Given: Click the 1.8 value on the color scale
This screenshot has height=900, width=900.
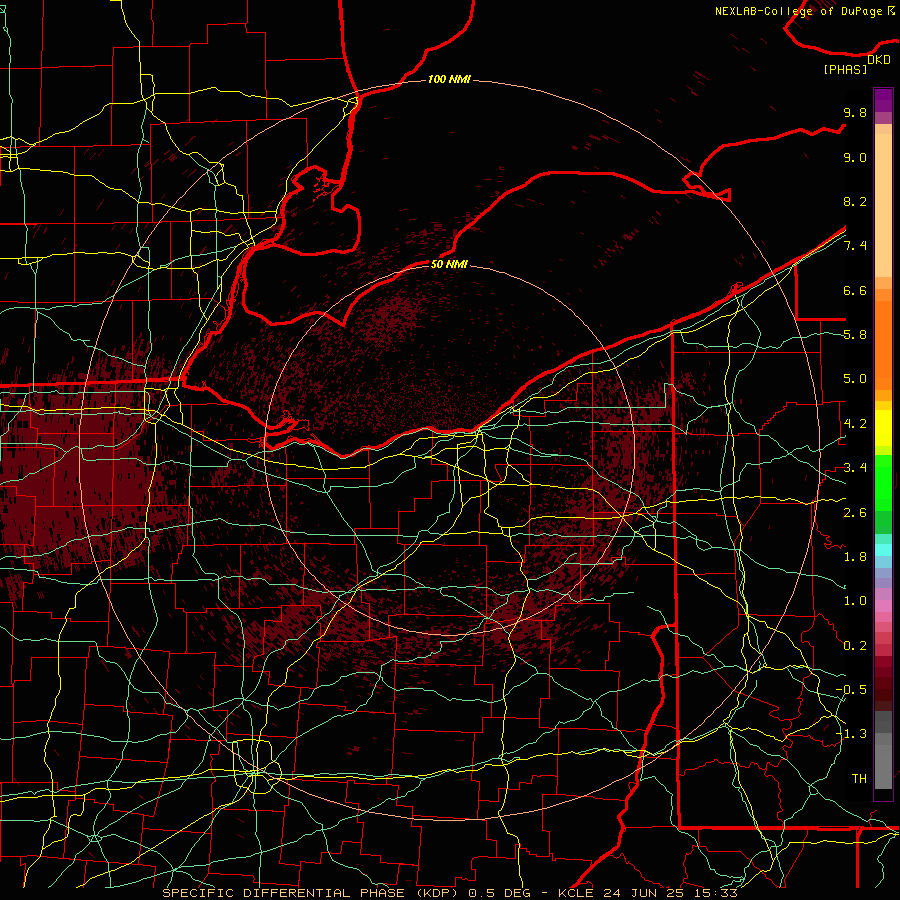Looking at the screenshot, I should pyautogui.click(x=855, y=557).
